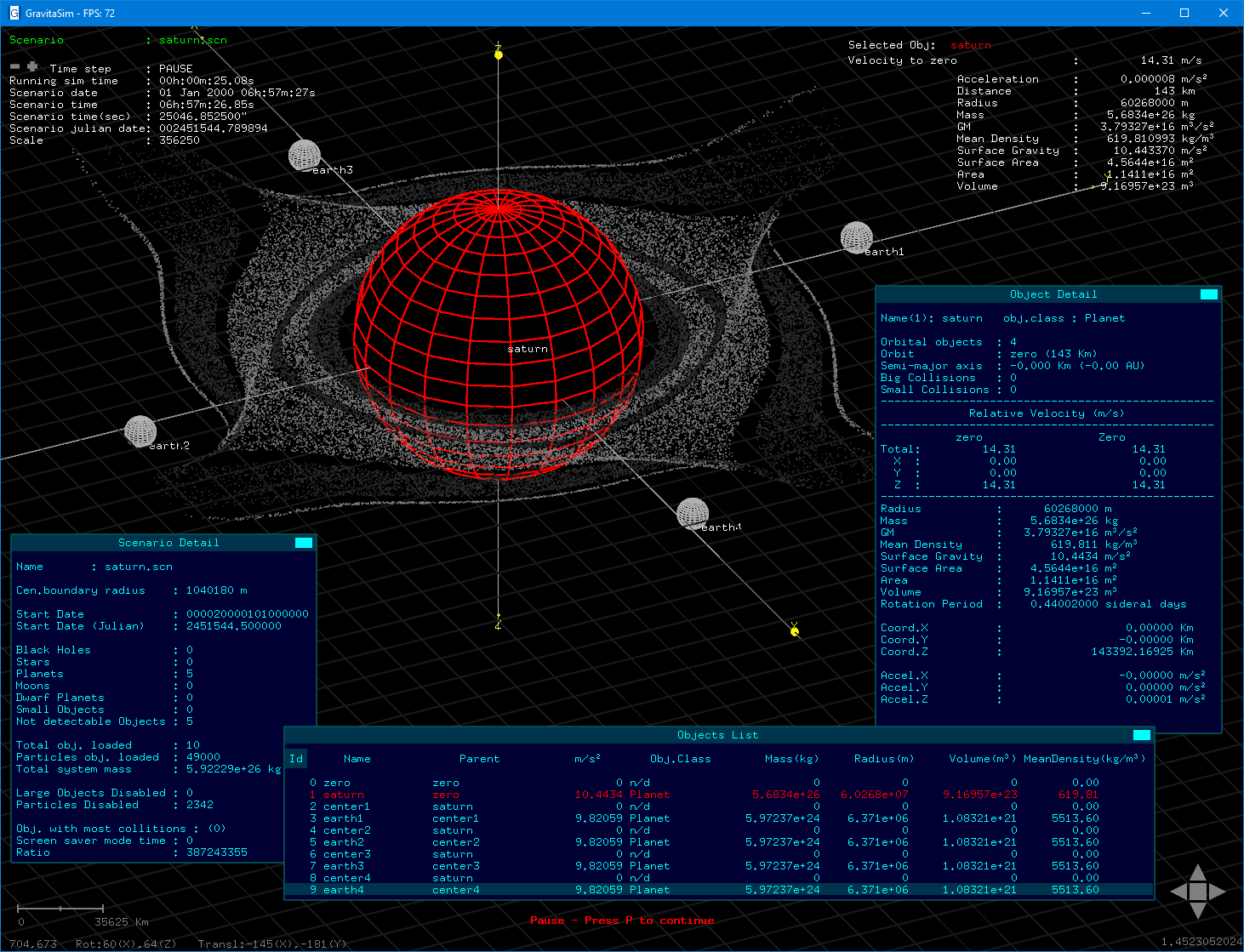Click Particles Disabled value 2342
Screen dimensions: 1244x952
[200, 805]
